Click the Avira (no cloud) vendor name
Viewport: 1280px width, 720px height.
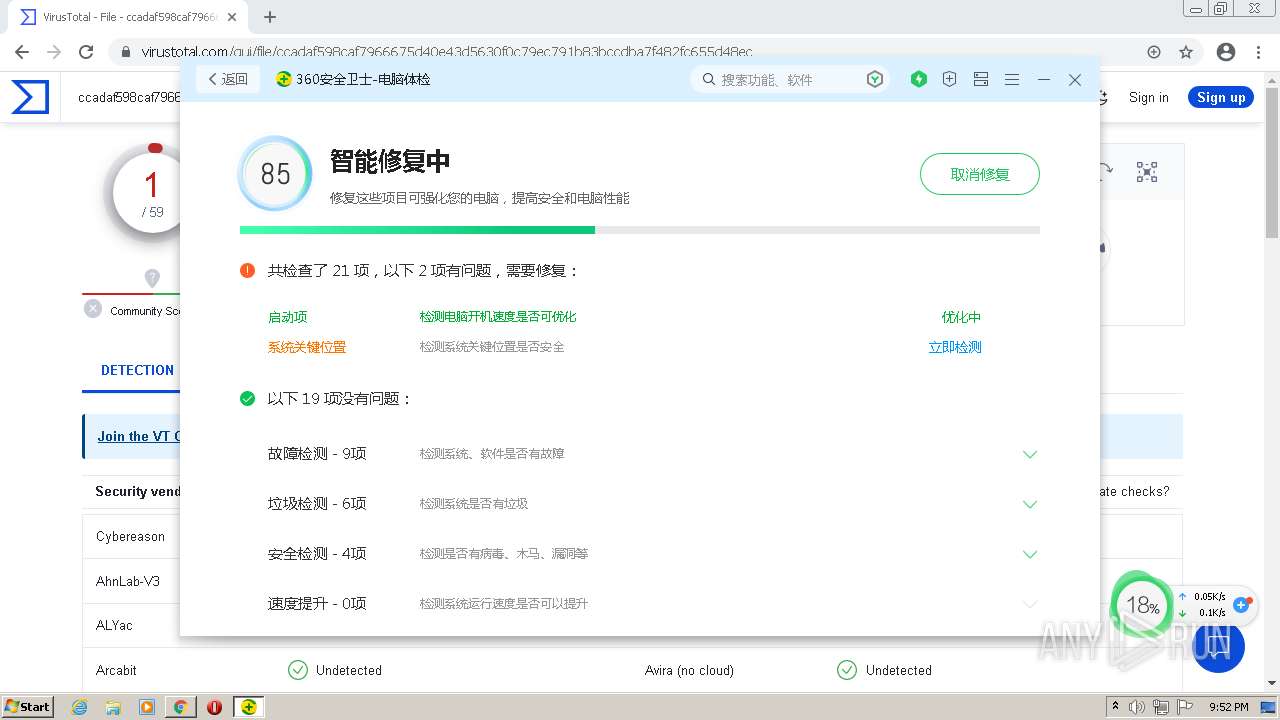(689, 670)
